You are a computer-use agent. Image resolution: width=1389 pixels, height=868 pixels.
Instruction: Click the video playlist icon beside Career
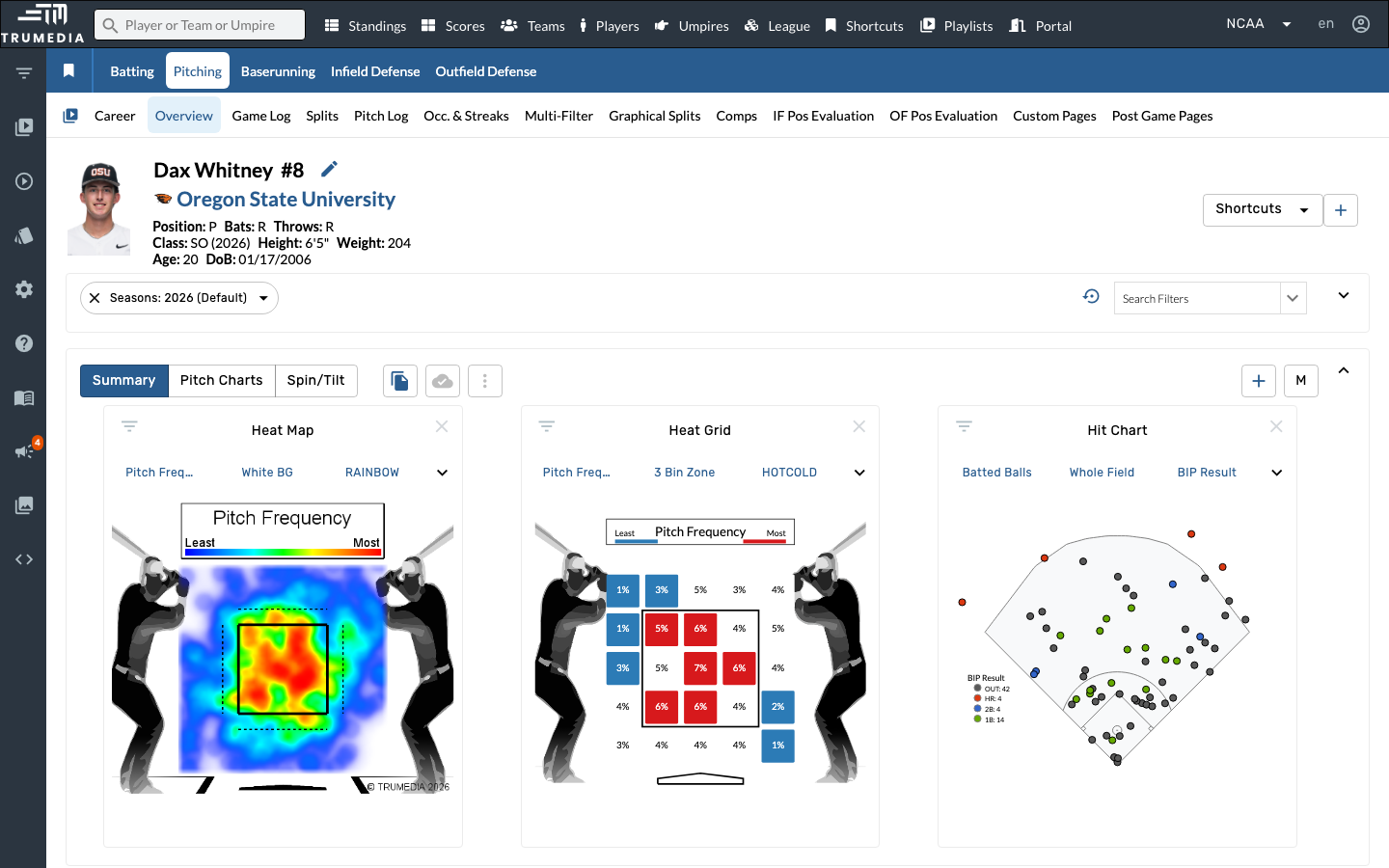coord(70,116)
